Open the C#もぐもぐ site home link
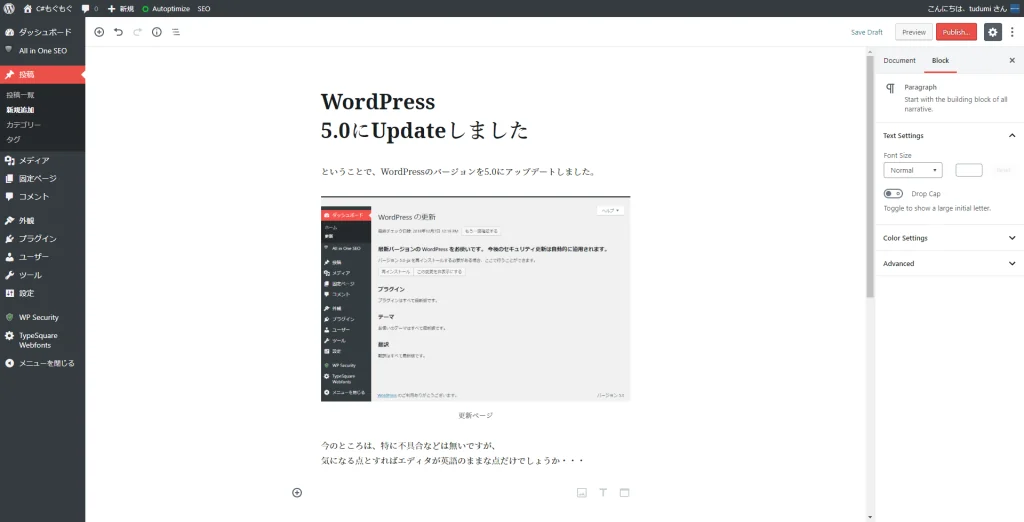The width and height of the screenshot is (1024, 522). click(x=48, y=9)
